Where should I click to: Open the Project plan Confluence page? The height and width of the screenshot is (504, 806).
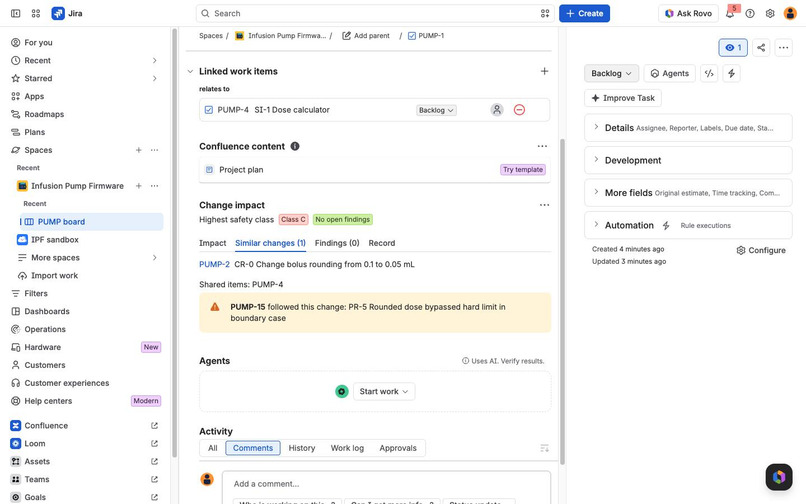coord(241,170)
